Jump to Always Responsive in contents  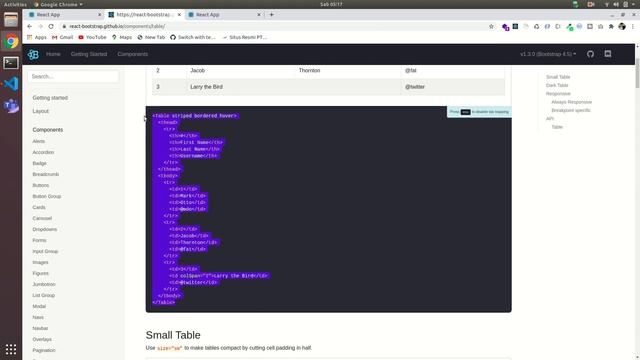coord(571,102)
